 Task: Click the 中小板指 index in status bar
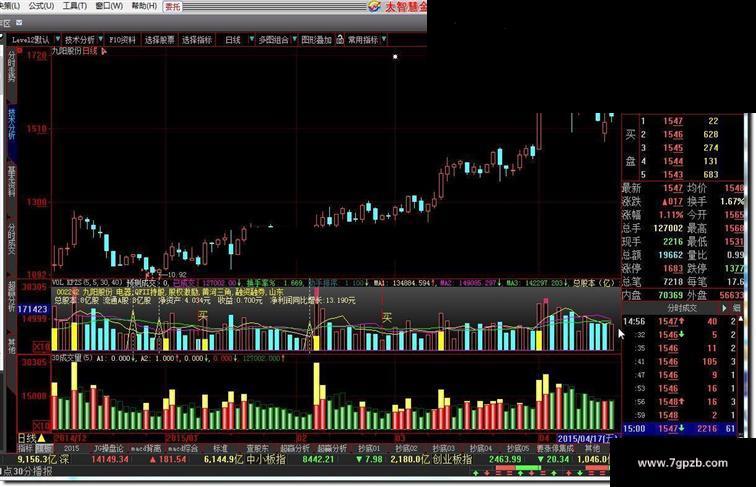[266, 460]
